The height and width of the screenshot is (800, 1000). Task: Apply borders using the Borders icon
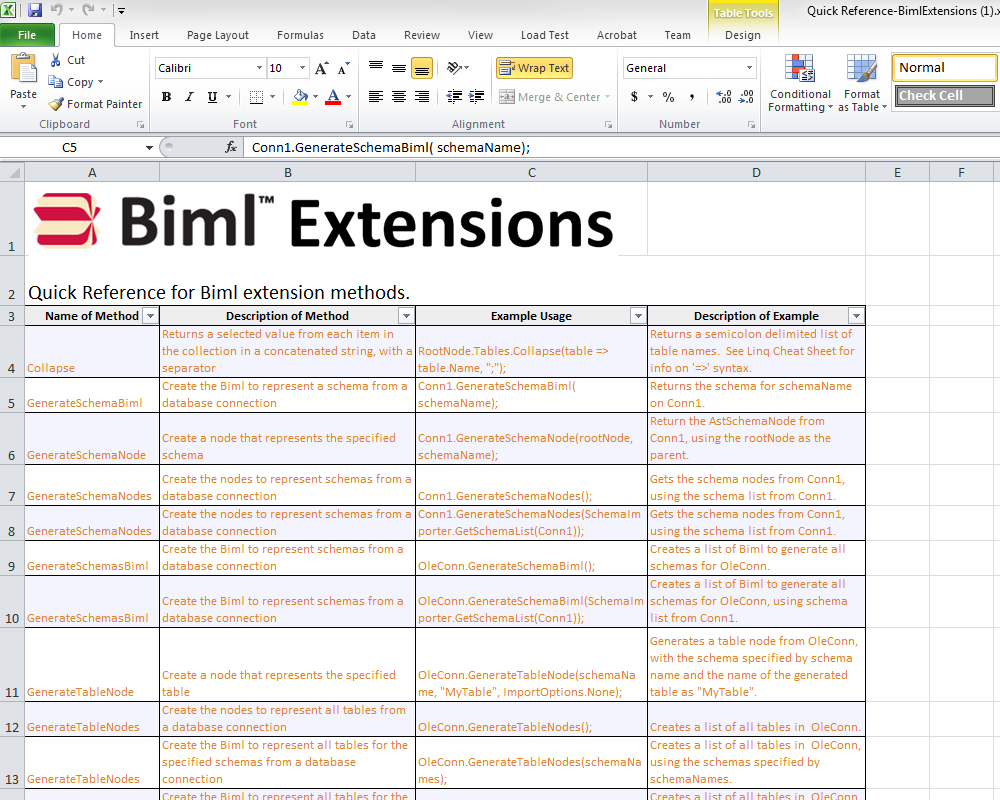coord(256,97)
